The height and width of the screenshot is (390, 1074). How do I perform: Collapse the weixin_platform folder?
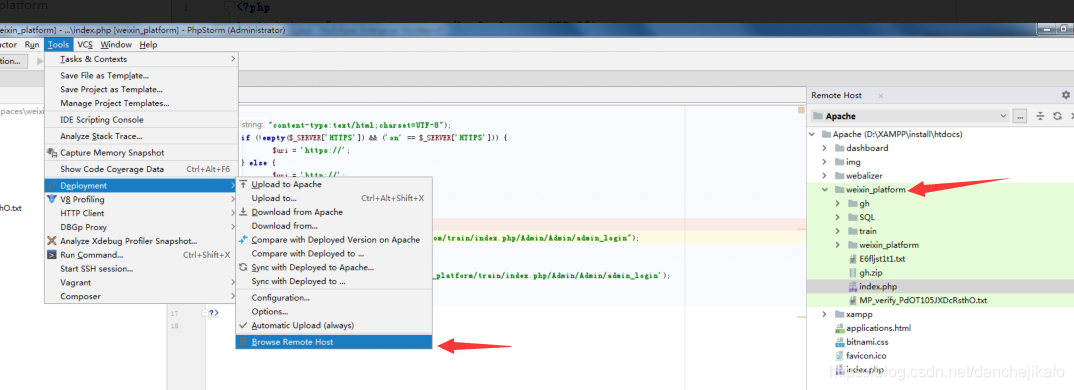pos(825,190)
